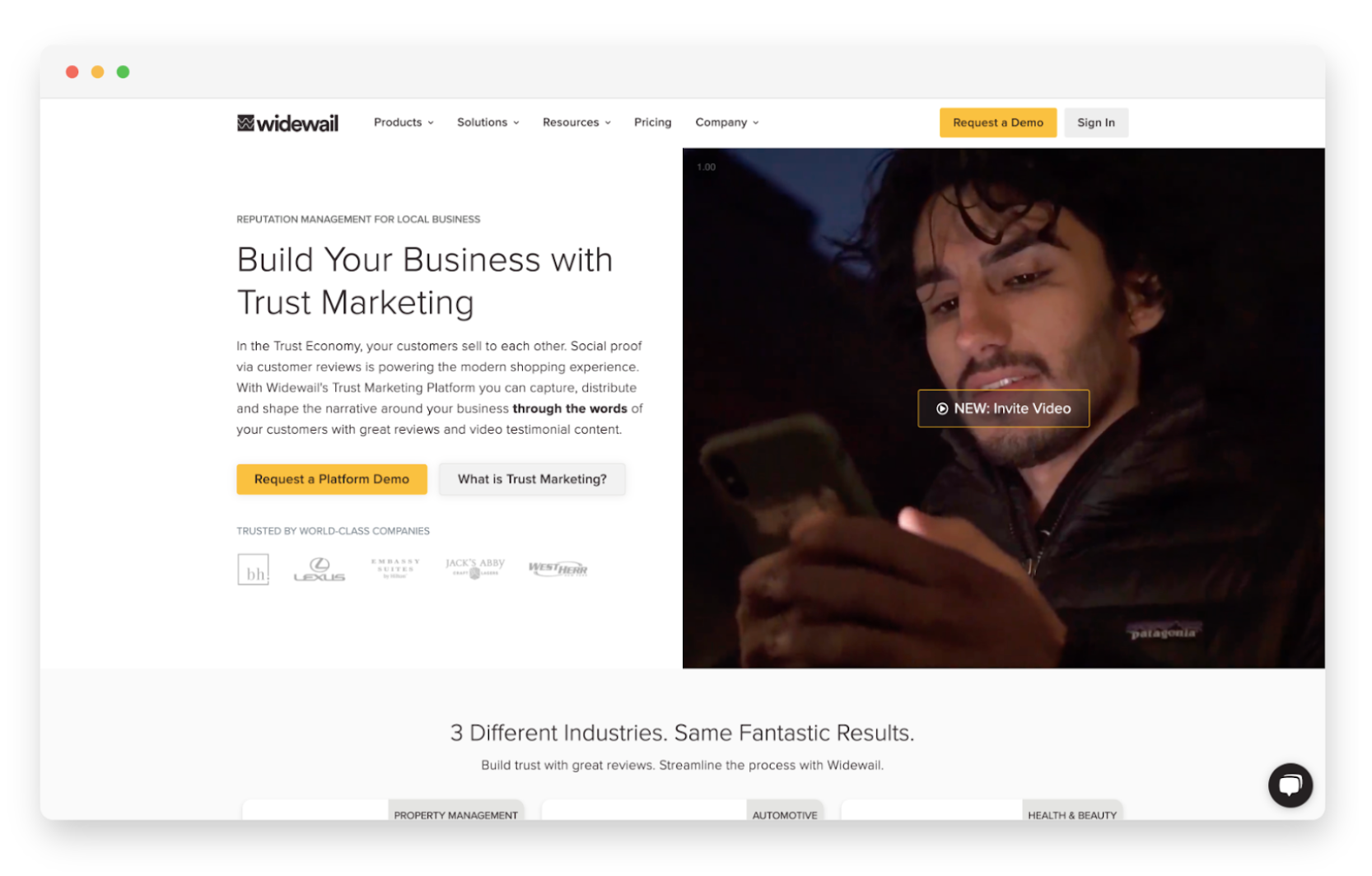Click the Sign In button
Viewport: 1372px width, 876px height.
click(1095, 123)
